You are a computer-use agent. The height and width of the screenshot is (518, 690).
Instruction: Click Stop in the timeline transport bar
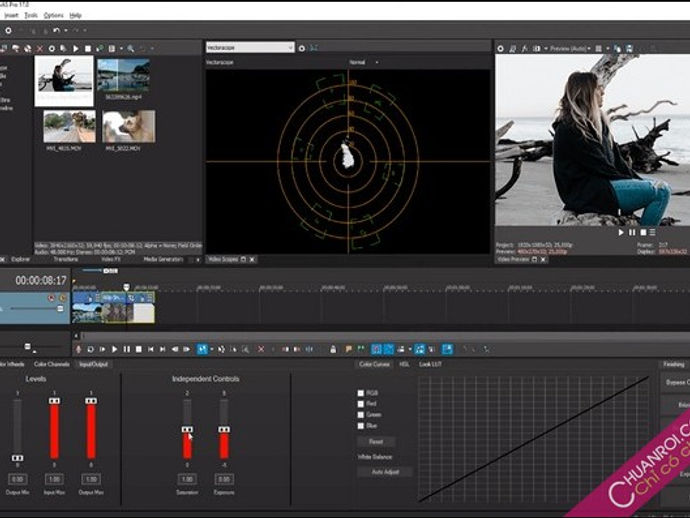pyautogui.click(x=139, y=349)
